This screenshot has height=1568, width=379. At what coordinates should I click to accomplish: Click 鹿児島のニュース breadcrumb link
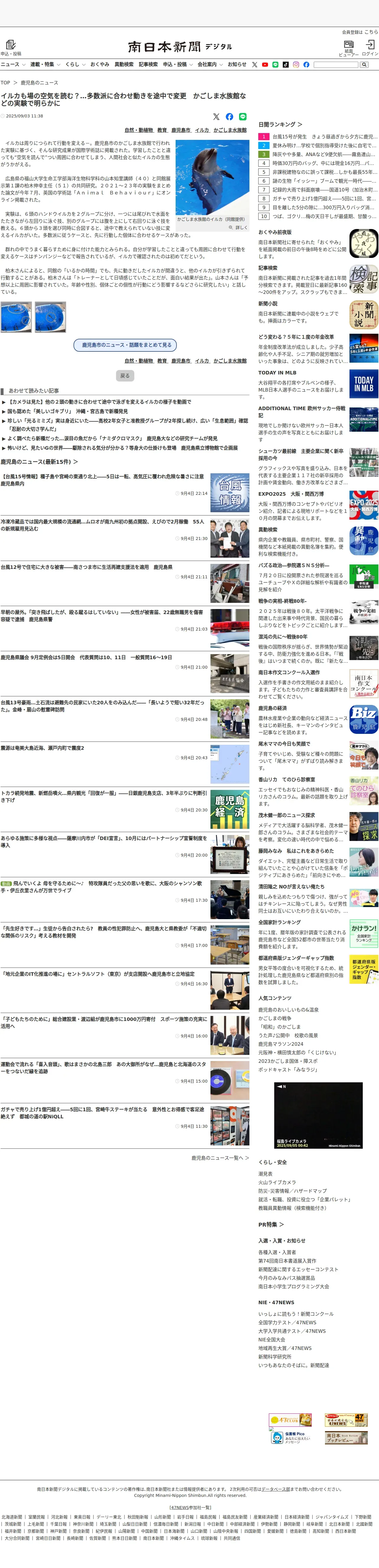[x=40, y=83]
